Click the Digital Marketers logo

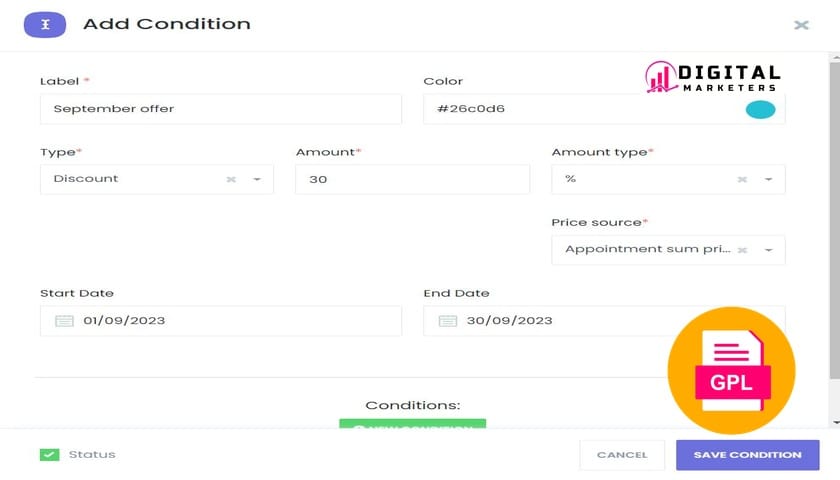click(x=712, y=78)
